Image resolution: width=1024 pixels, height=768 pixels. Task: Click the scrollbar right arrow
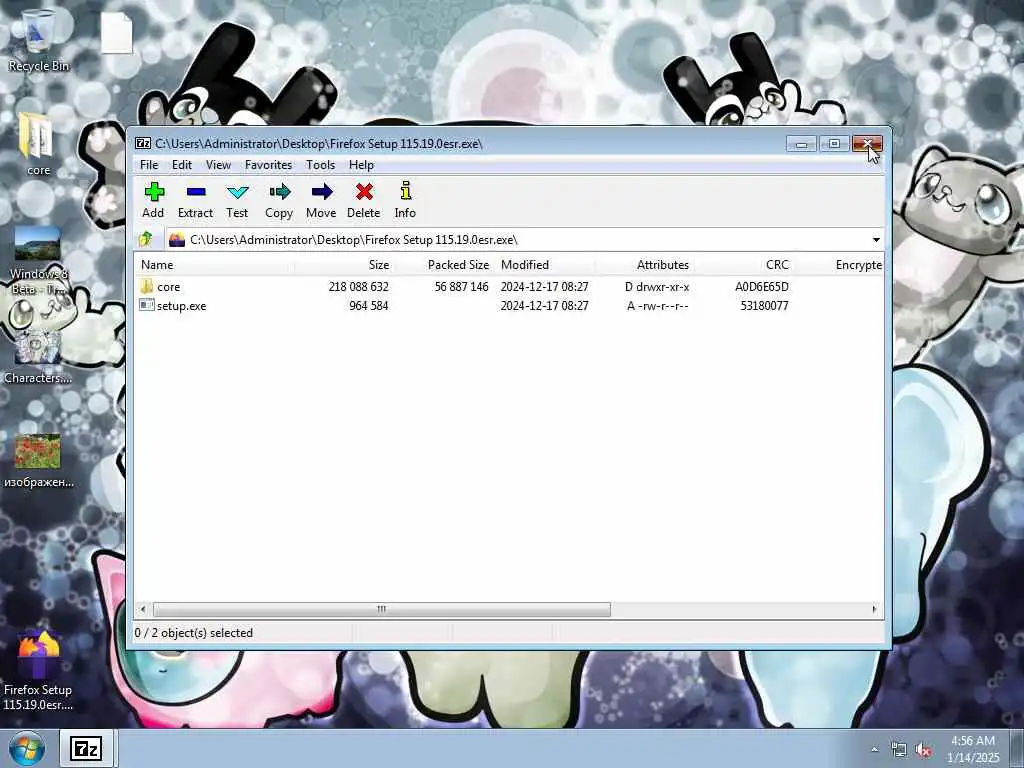(x=874, y=609)
